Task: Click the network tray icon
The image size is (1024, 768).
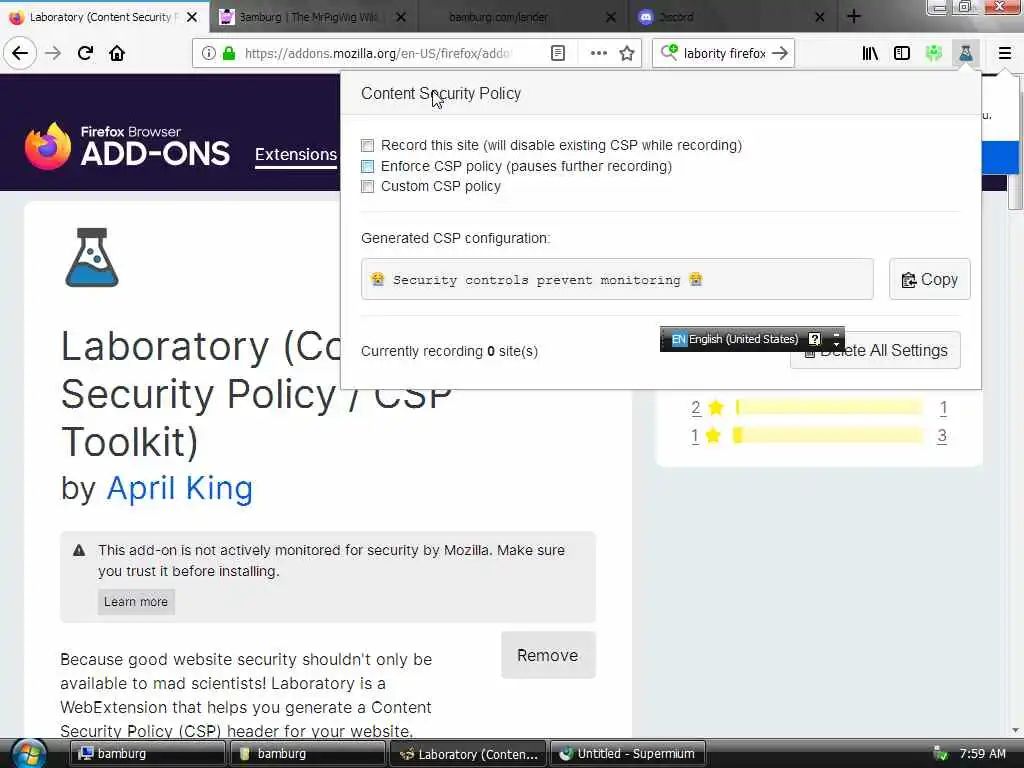Action: (940, 754)
